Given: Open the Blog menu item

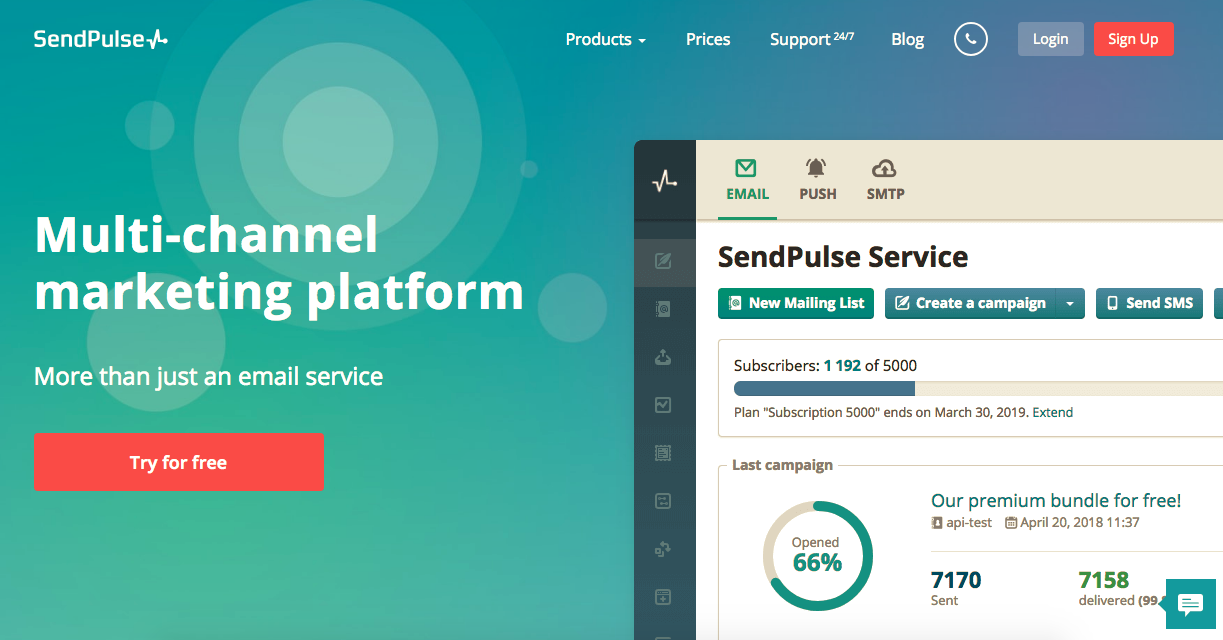Looking at the screenshot, I should click(907, 40).
